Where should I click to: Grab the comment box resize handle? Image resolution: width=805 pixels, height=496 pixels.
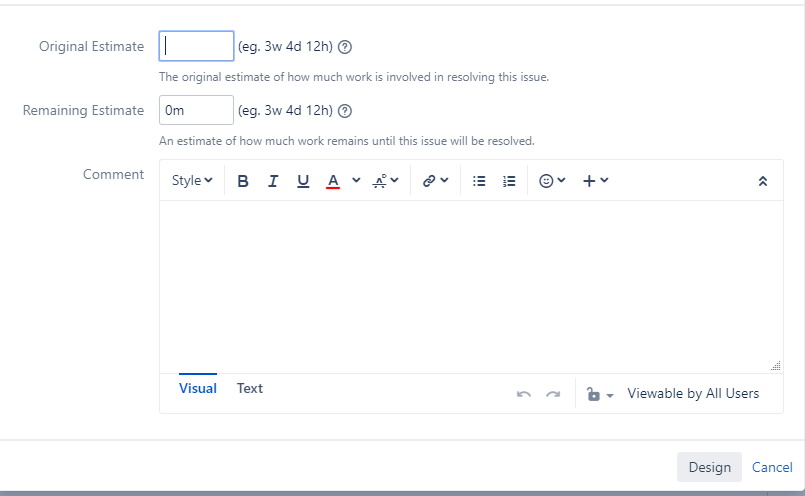coord(776,366)
